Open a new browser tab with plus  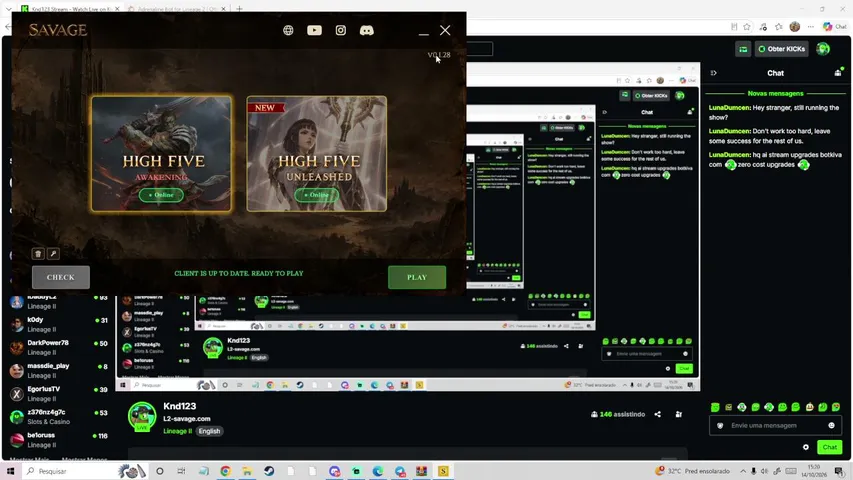tap(239, 9)
